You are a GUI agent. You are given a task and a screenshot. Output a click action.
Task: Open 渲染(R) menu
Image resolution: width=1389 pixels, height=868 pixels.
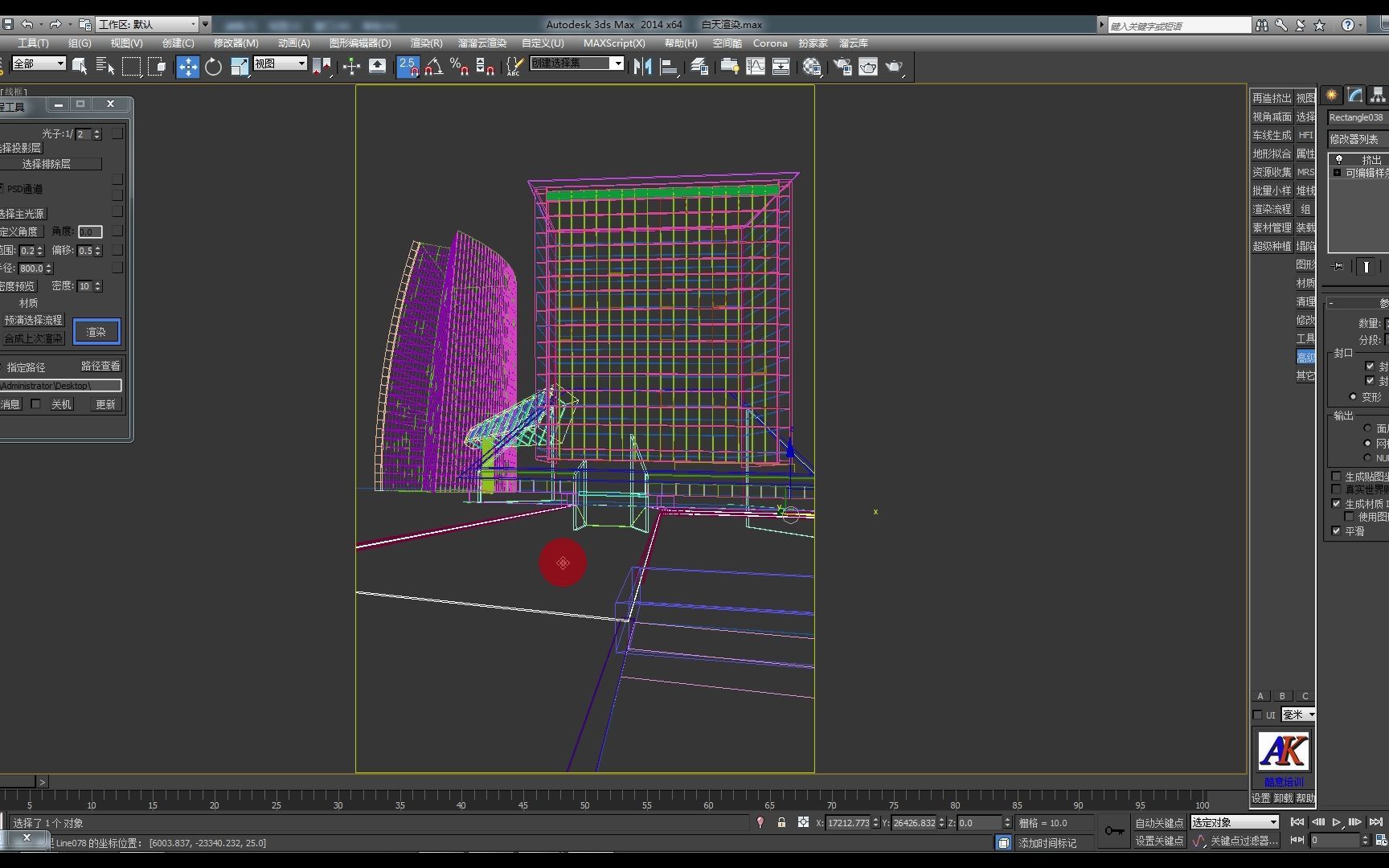coord(427,43)
